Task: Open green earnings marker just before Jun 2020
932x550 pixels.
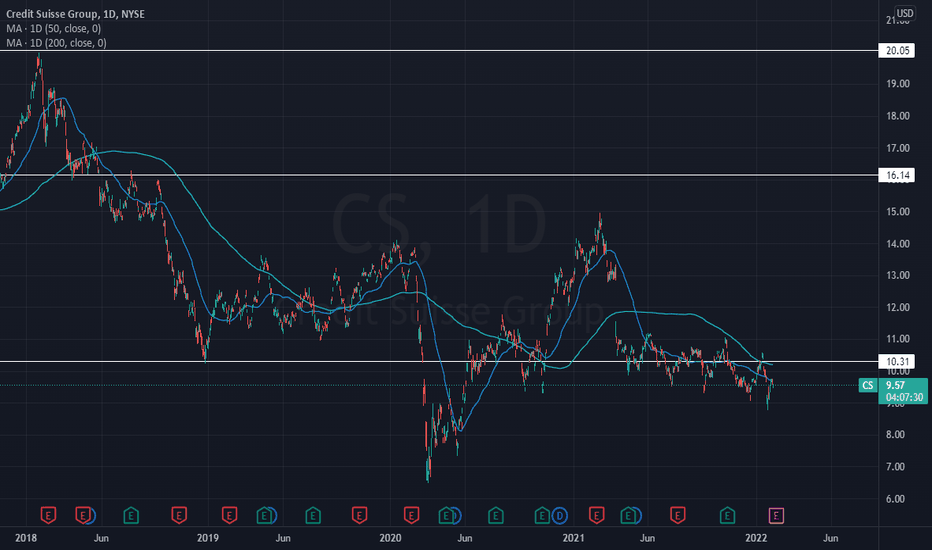Action: coord(446,515)
